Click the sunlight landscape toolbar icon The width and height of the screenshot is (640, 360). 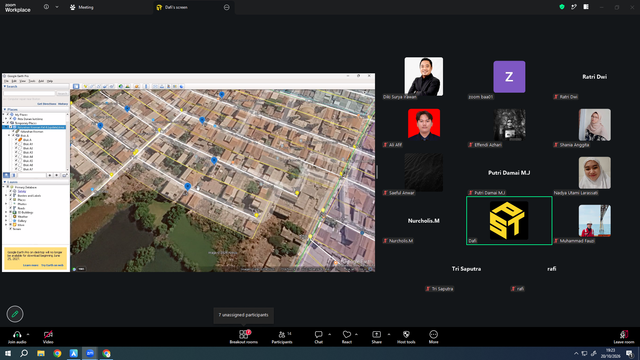pos(128,86)
